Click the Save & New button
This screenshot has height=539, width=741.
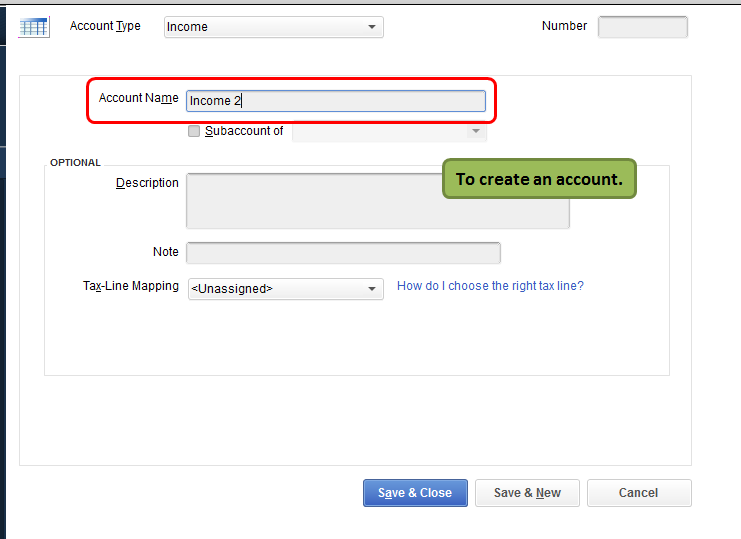527,493
